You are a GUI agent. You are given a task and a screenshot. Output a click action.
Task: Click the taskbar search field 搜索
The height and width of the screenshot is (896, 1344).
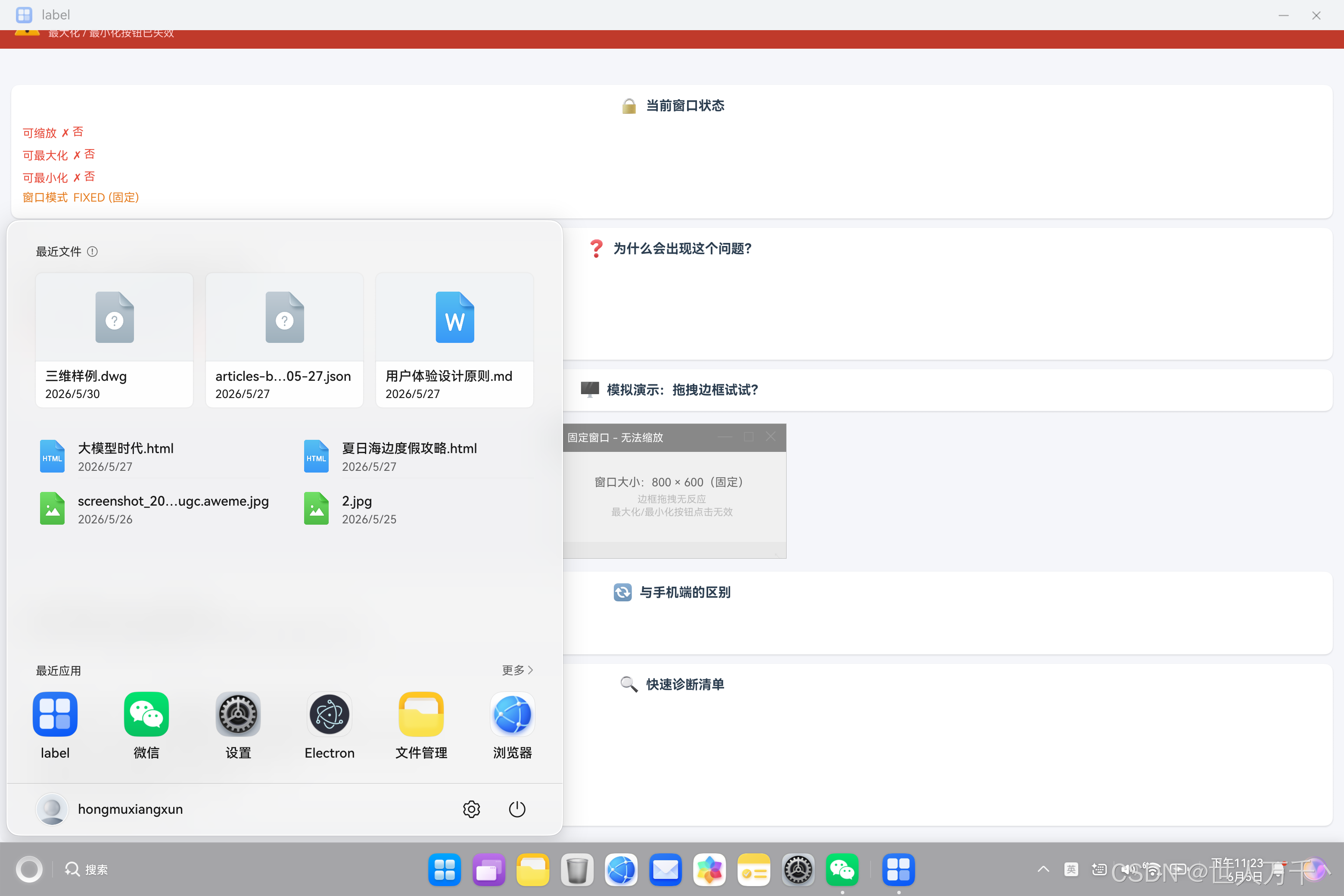[x=86, y=869]
